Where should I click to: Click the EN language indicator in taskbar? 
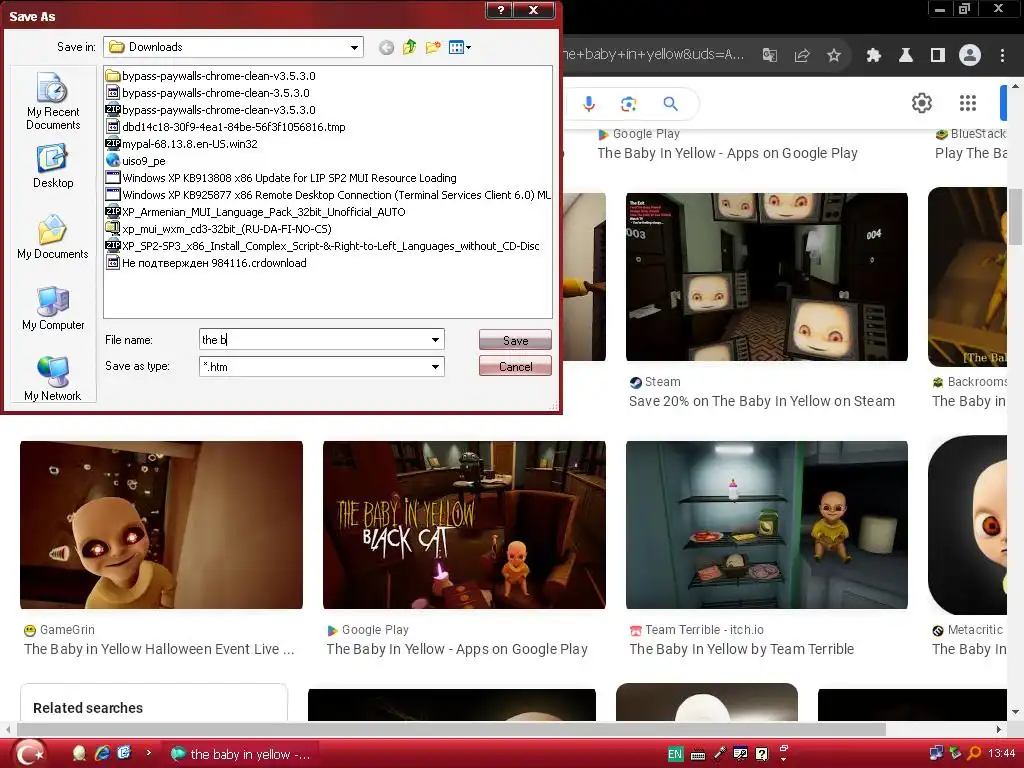675,754
